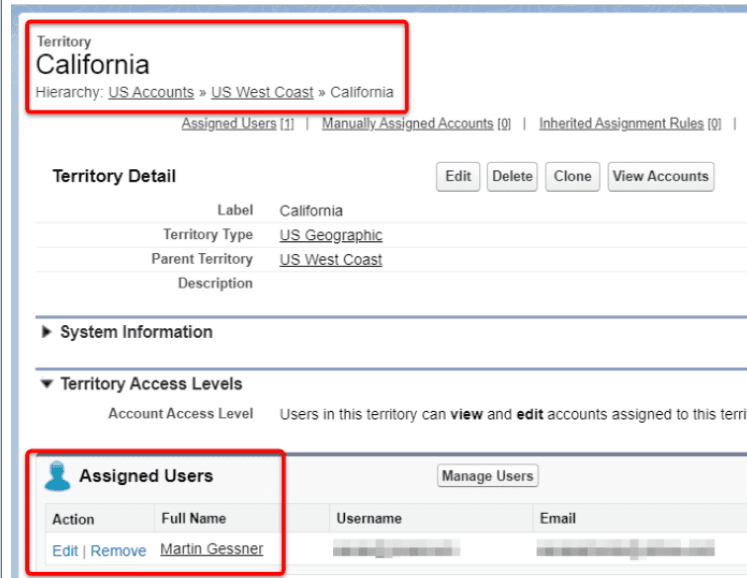Edit Martin Gessner's user assignment
The width and height of the screenshot is (747, 578).
point(65,551)
